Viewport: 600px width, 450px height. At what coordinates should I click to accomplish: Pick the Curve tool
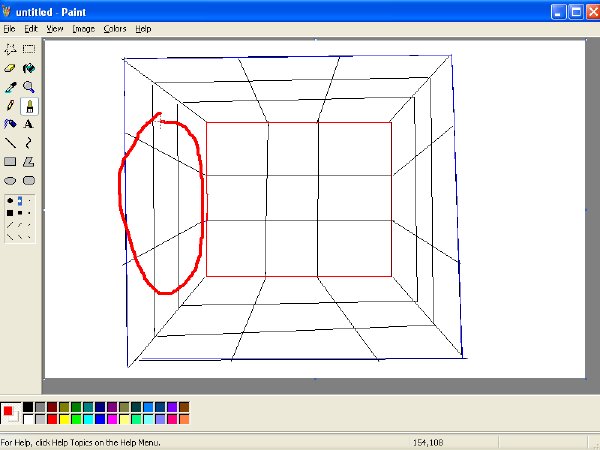coord(29,143)
